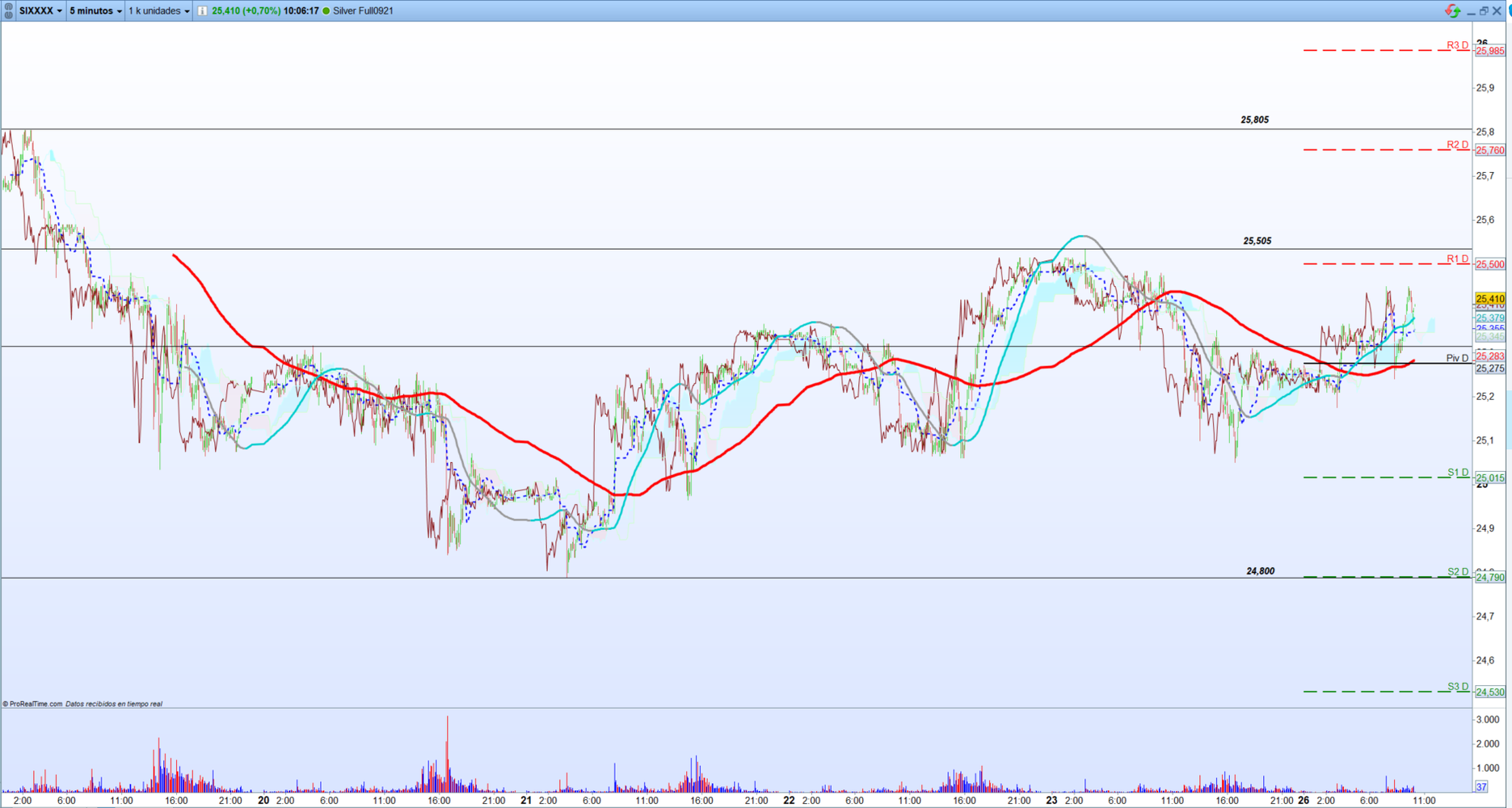Click the R3 D price label 25,985
Screen dimensions: 1512x808
1490,51
